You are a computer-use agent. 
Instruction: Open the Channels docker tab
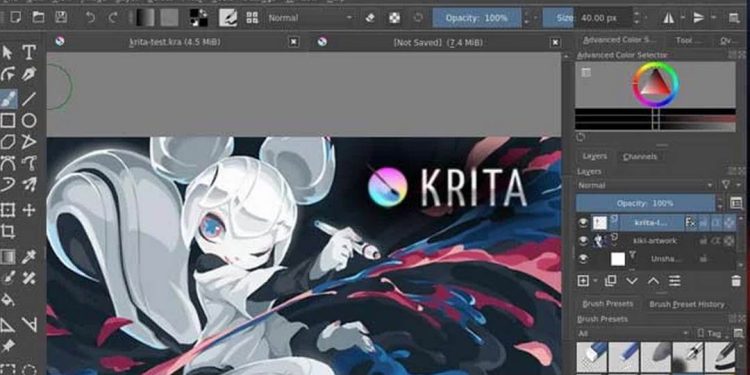click(640, 157)
